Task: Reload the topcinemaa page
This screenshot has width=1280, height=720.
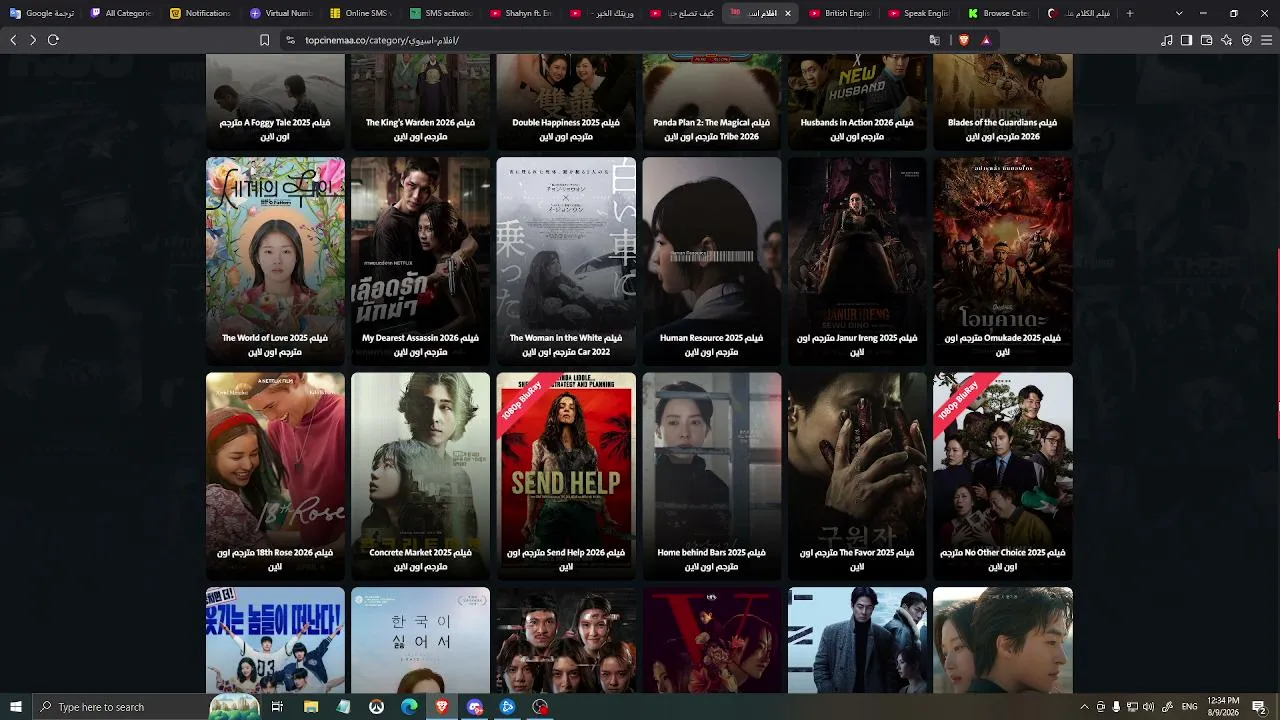Action: pyautogui.click(x=53, y=40)
